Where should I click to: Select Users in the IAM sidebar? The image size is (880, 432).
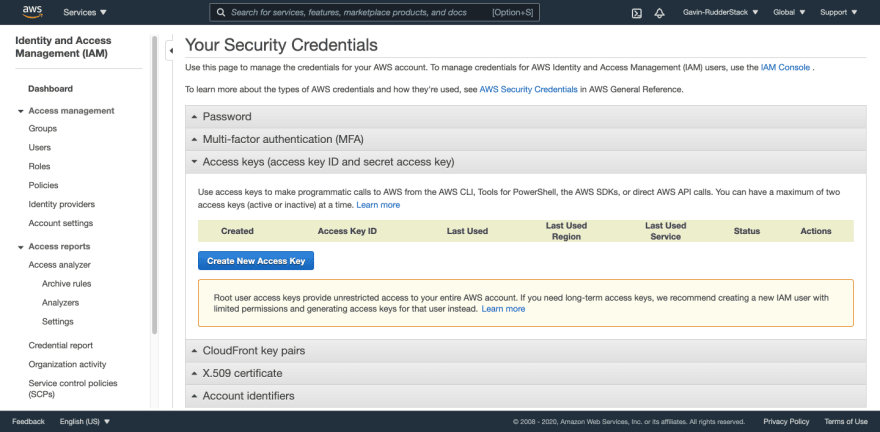(x=40, y=148)
